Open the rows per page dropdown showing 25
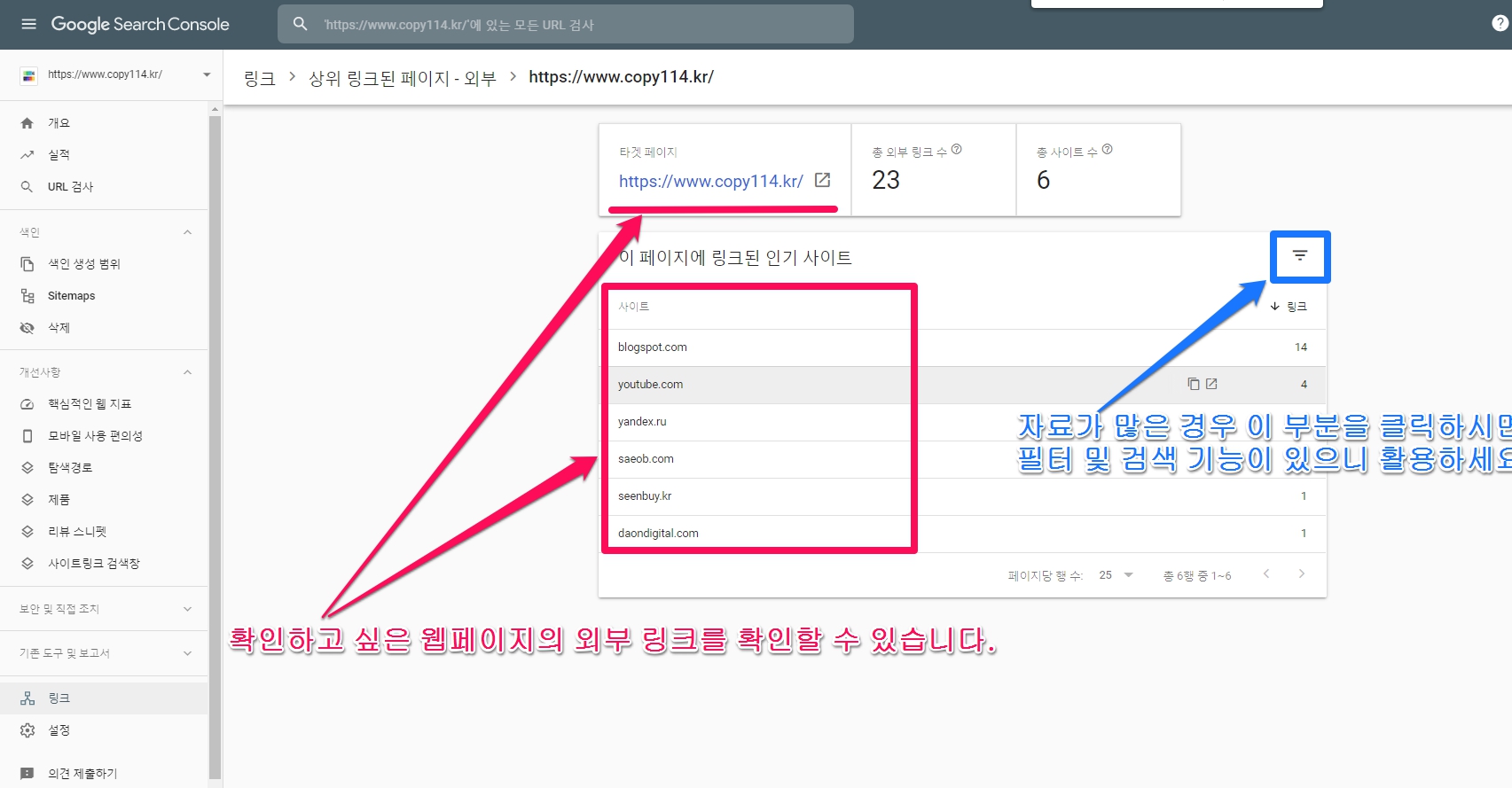The image size is (1512, 788). tap(1116, 575)
